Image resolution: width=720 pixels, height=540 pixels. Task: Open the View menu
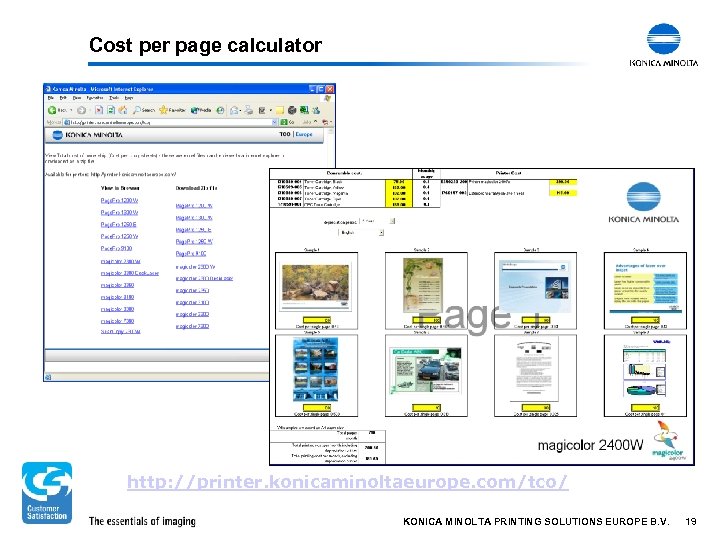point(77,98)
